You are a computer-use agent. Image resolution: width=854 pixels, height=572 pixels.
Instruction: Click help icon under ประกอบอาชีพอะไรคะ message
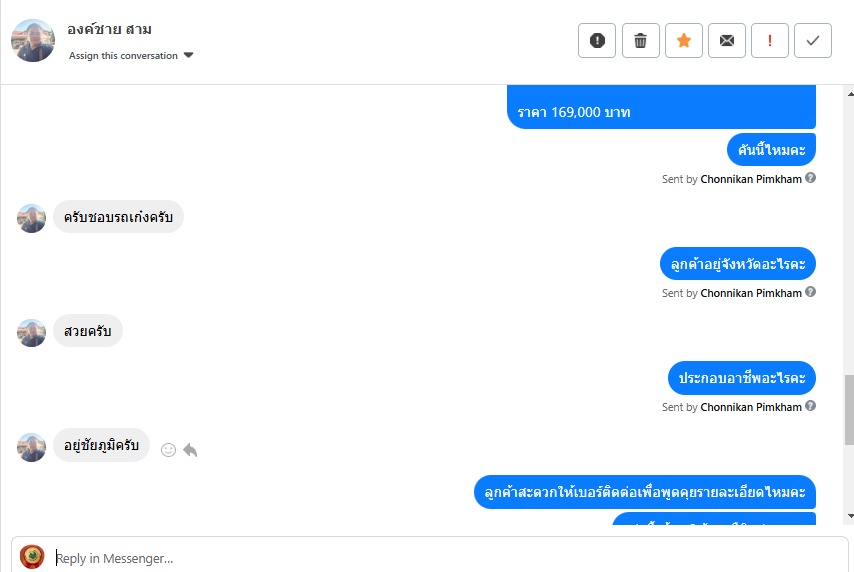coord(810,406)
